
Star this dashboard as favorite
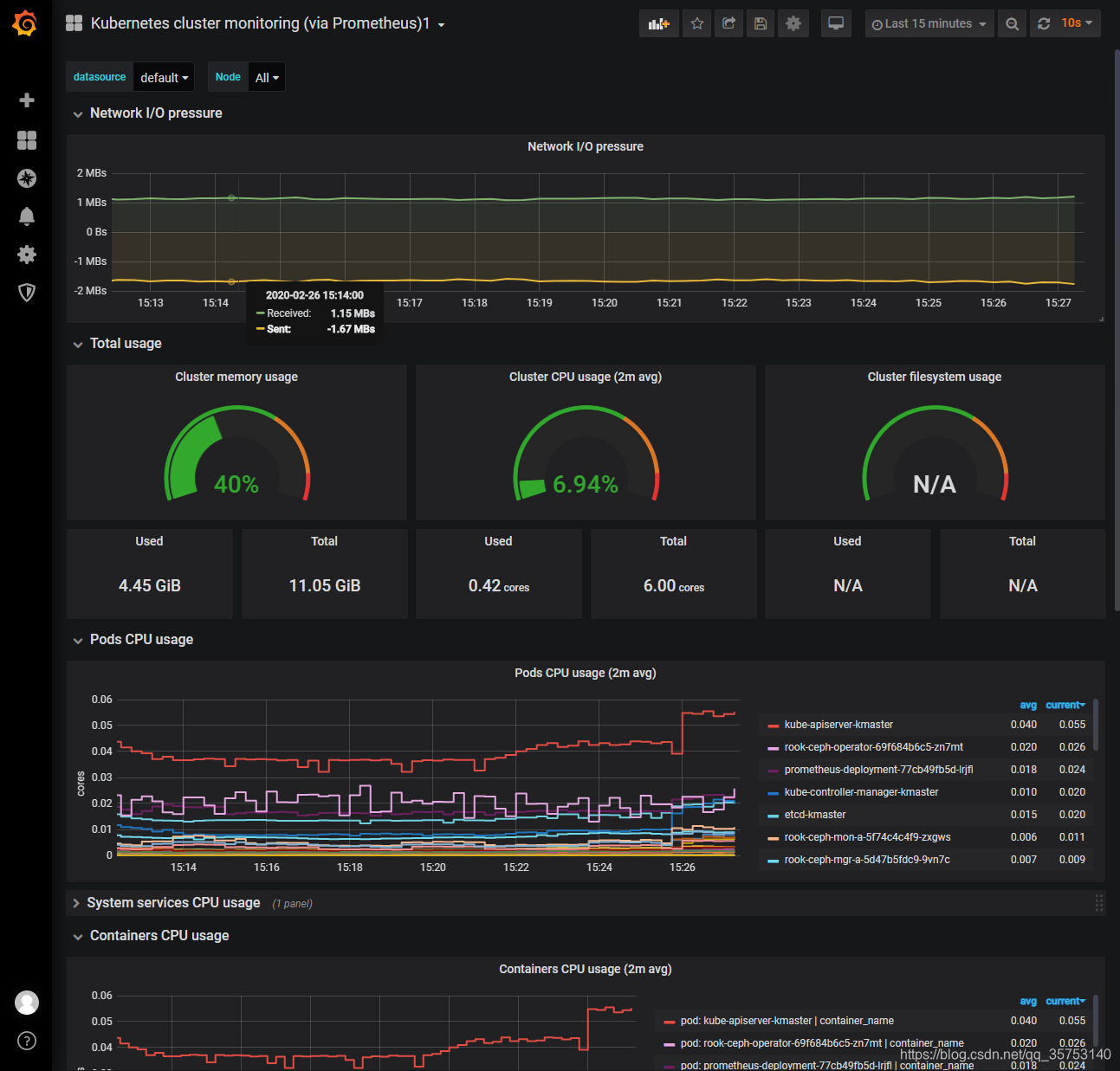(697, 23)
